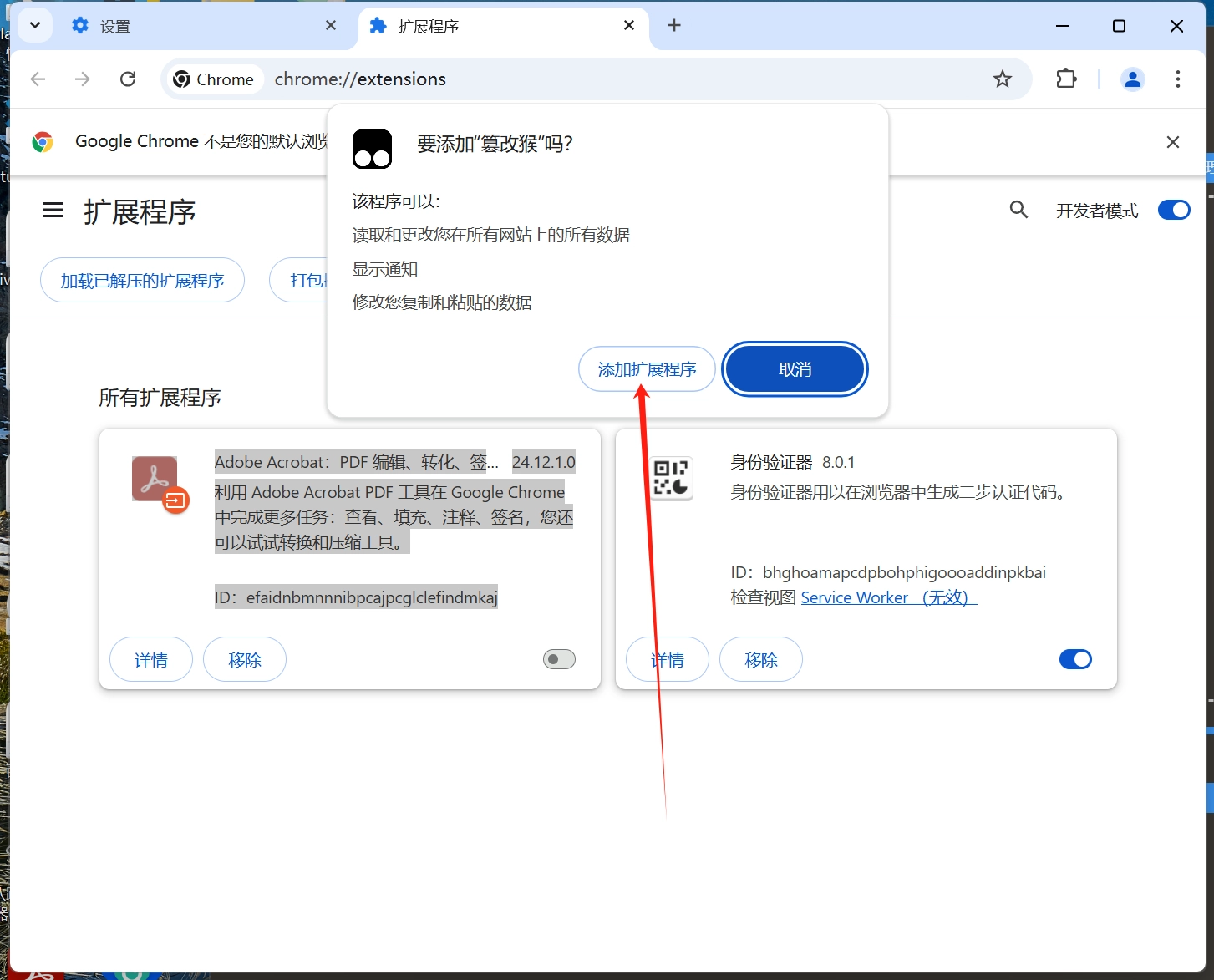Select the 扩展程序 tab

(504, 26)
